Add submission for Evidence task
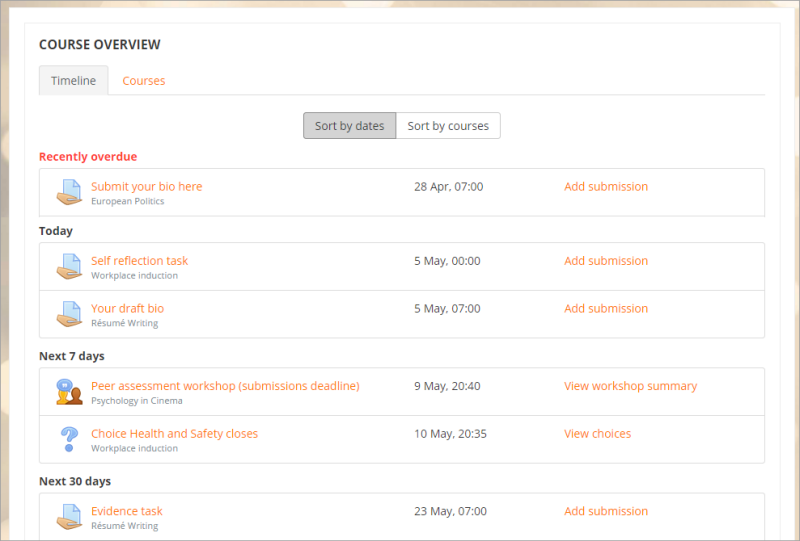Viewport: 800px width, 541px height. (x=605, y=511)
